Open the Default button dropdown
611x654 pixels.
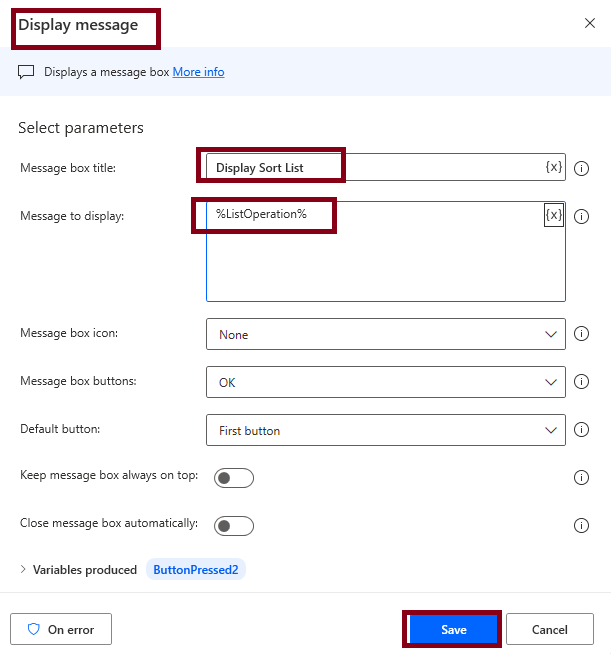point(385,430)
